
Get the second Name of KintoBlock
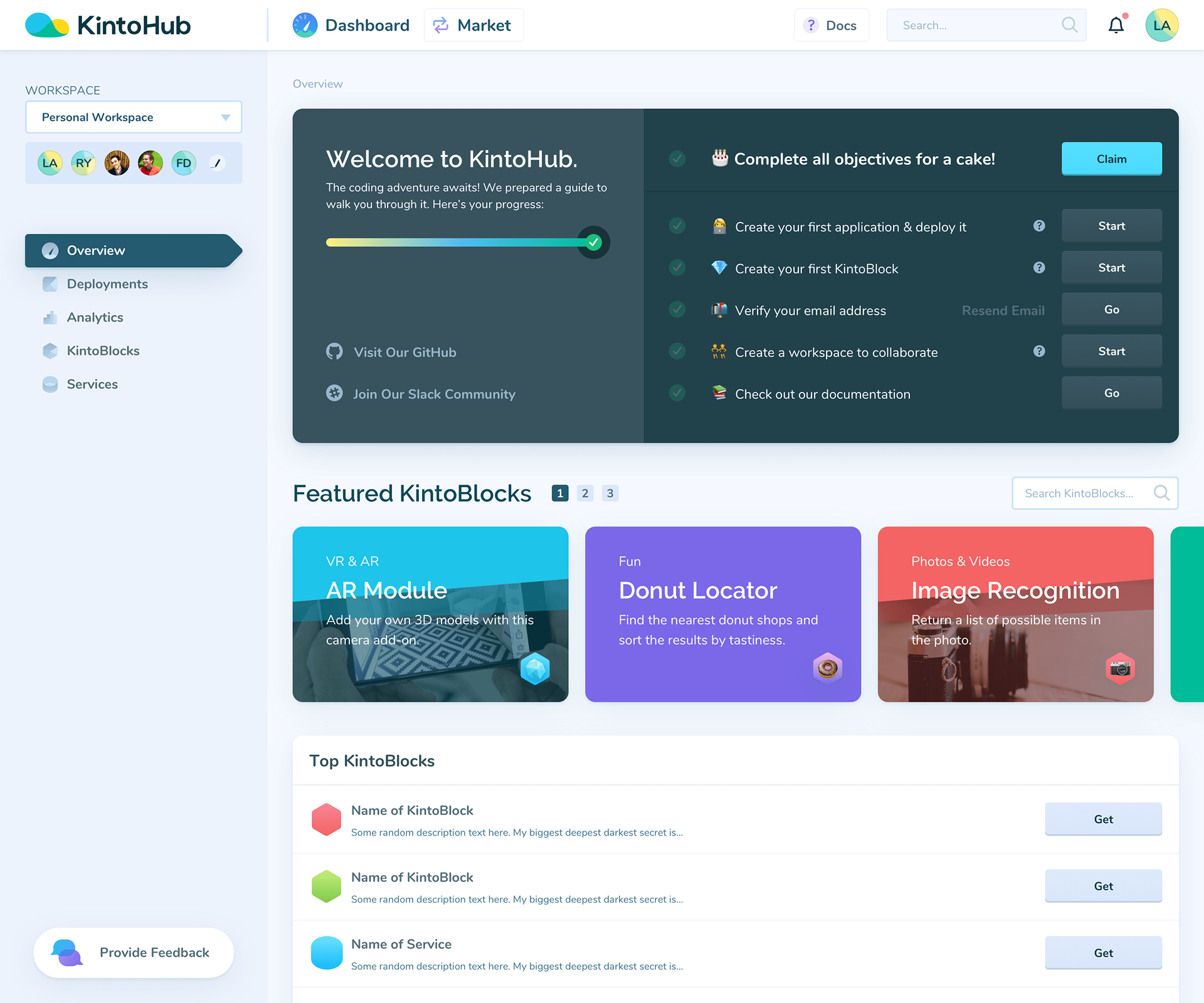pyautogui.click(x=1103, y=886)
